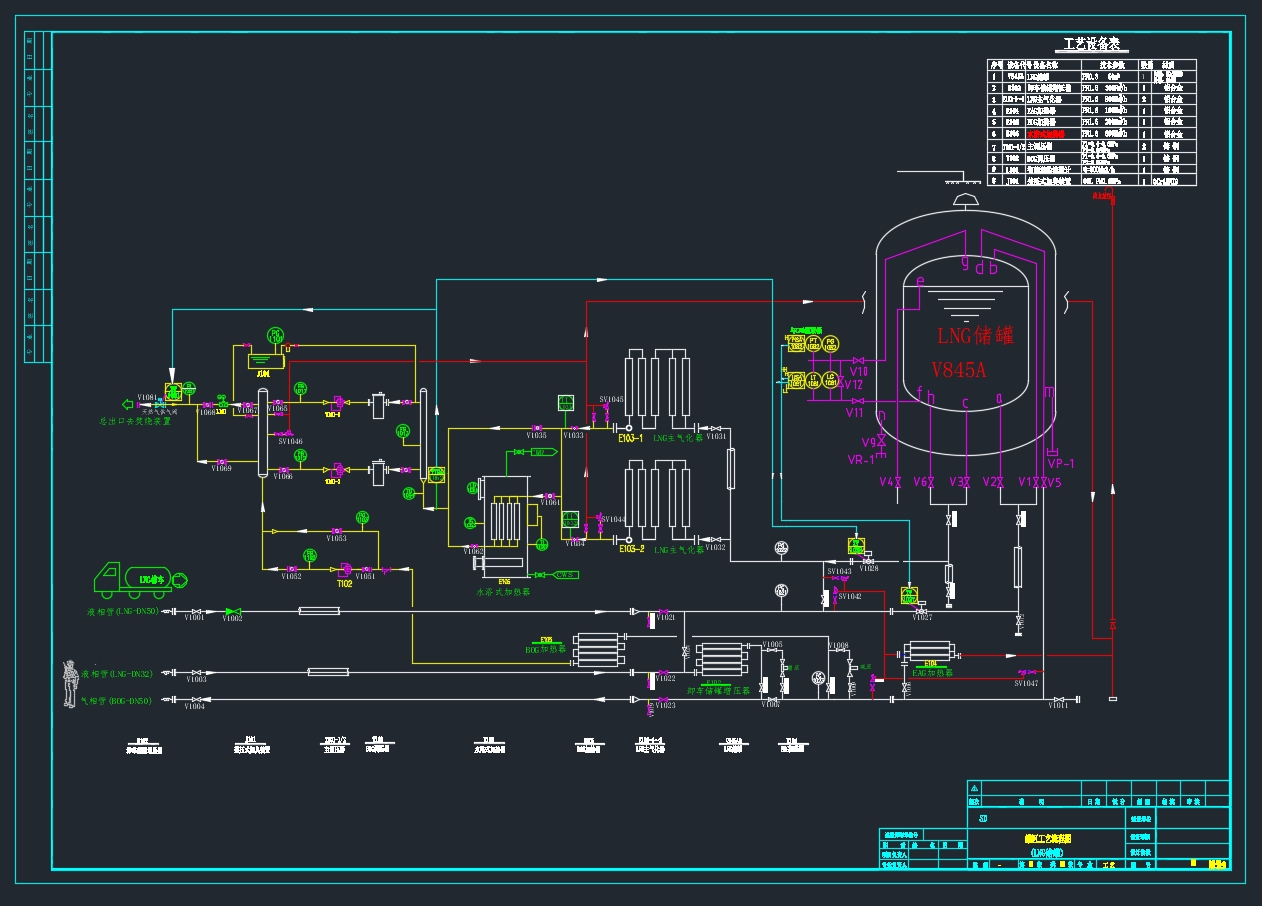
Task: Click the equipment table title at top right
Action: click(1090, 46)
